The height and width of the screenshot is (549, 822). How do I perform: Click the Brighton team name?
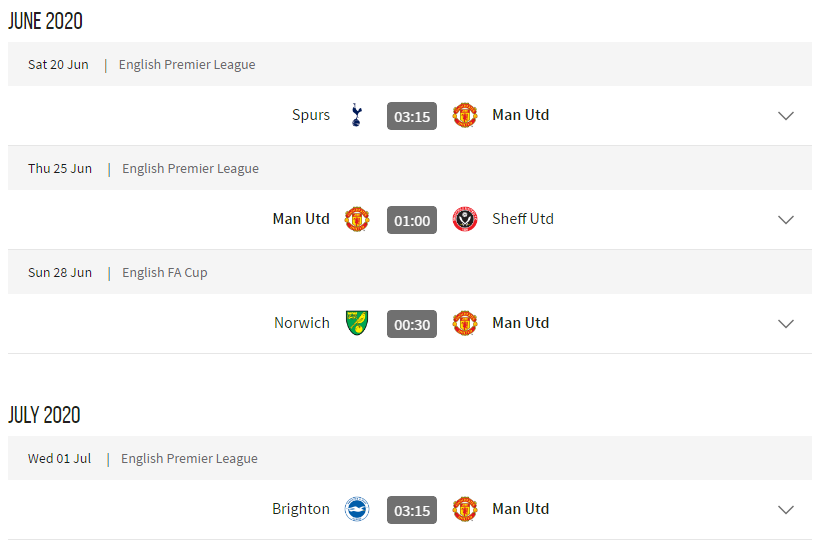(301, 509)
